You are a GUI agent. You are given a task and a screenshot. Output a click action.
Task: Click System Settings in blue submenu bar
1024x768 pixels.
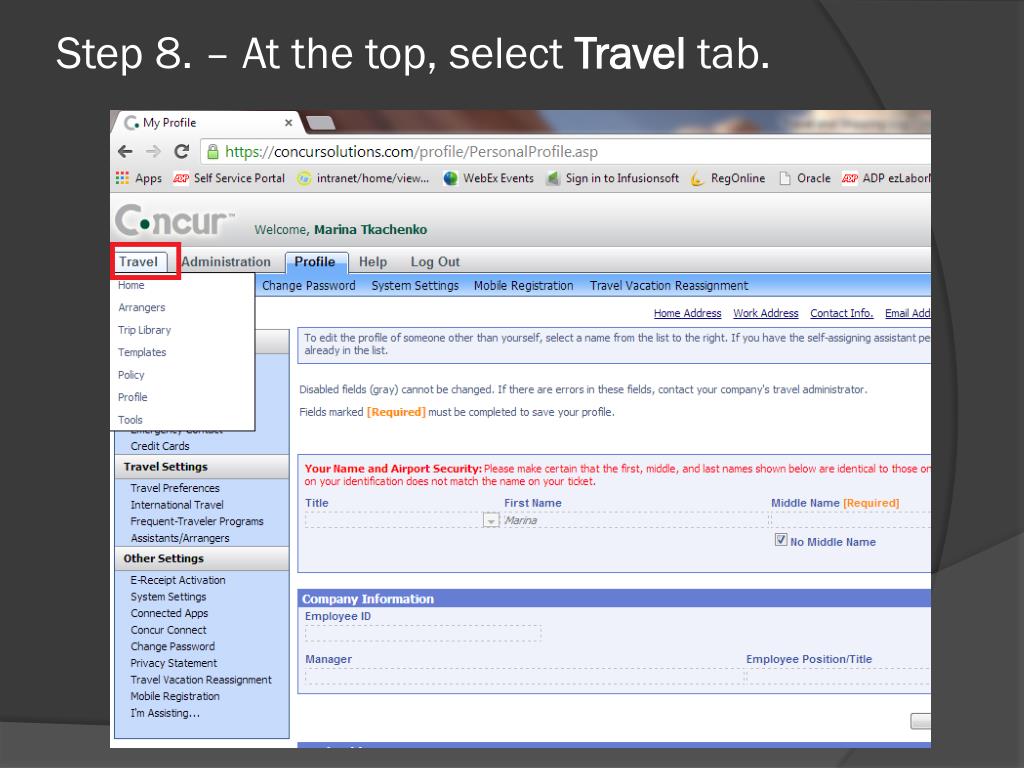tap(415, 286)
